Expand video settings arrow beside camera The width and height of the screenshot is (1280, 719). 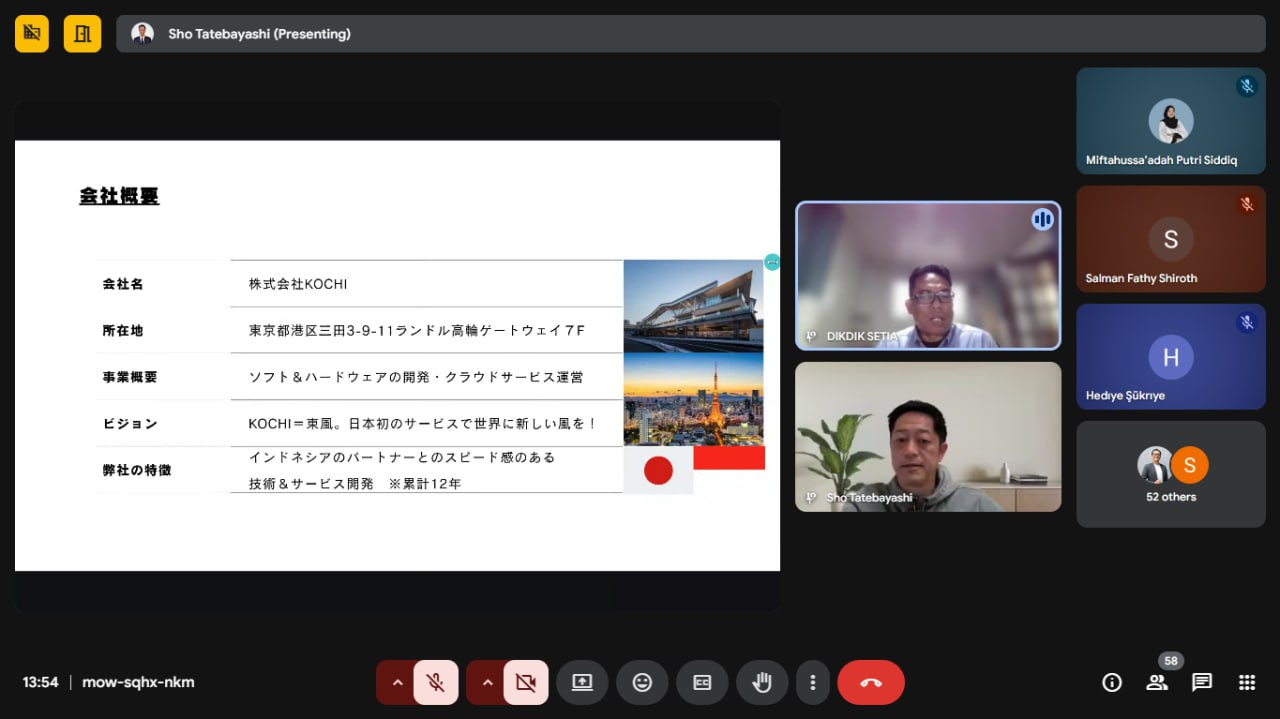tap(487, 682)
